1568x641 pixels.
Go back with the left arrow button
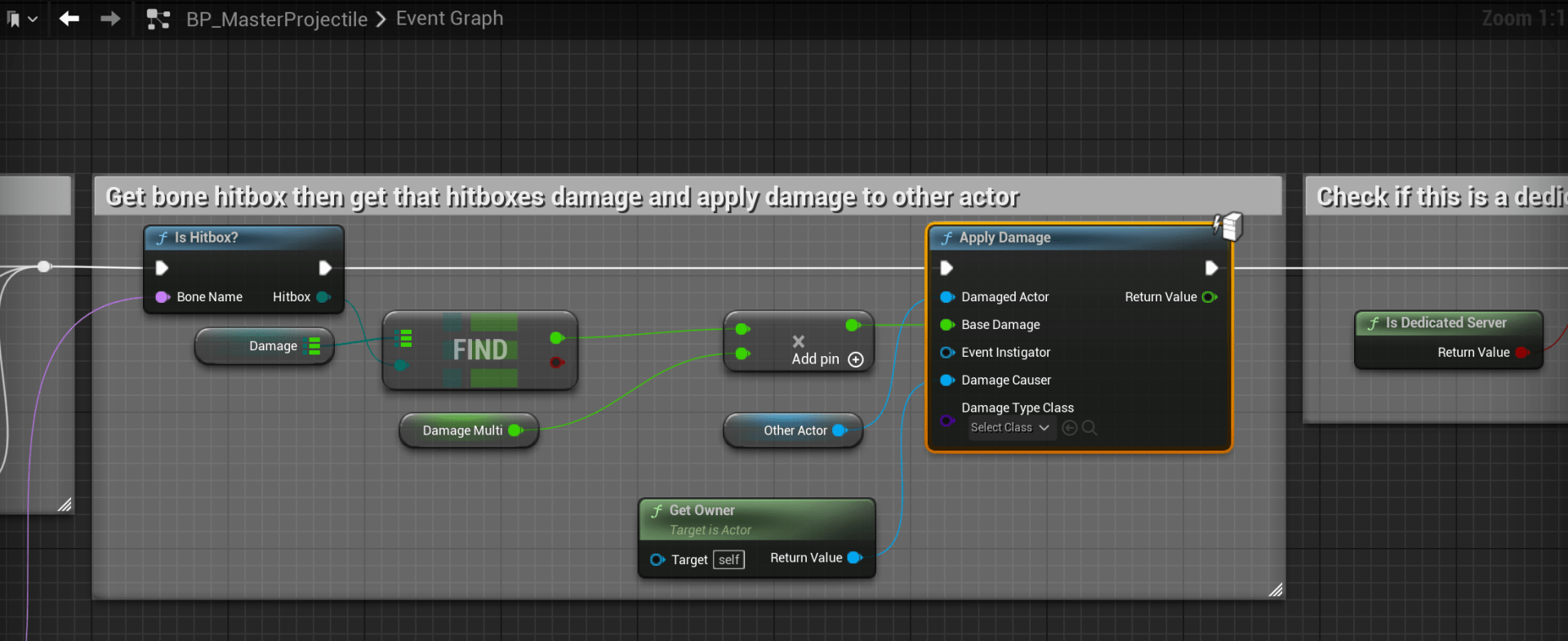69,18
